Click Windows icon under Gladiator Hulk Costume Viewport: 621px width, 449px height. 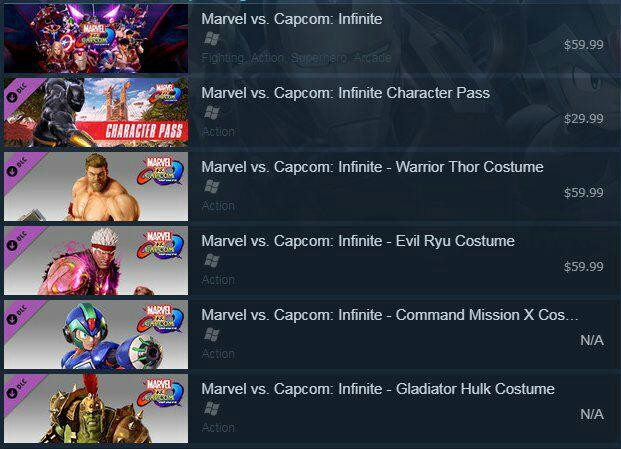[211, 409]
